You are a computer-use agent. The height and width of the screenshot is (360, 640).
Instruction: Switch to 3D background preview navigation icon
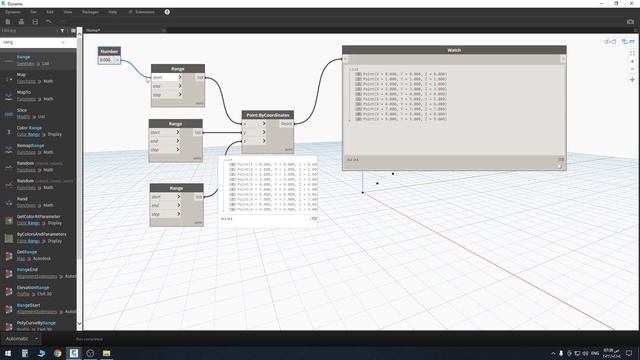point(628,42)
